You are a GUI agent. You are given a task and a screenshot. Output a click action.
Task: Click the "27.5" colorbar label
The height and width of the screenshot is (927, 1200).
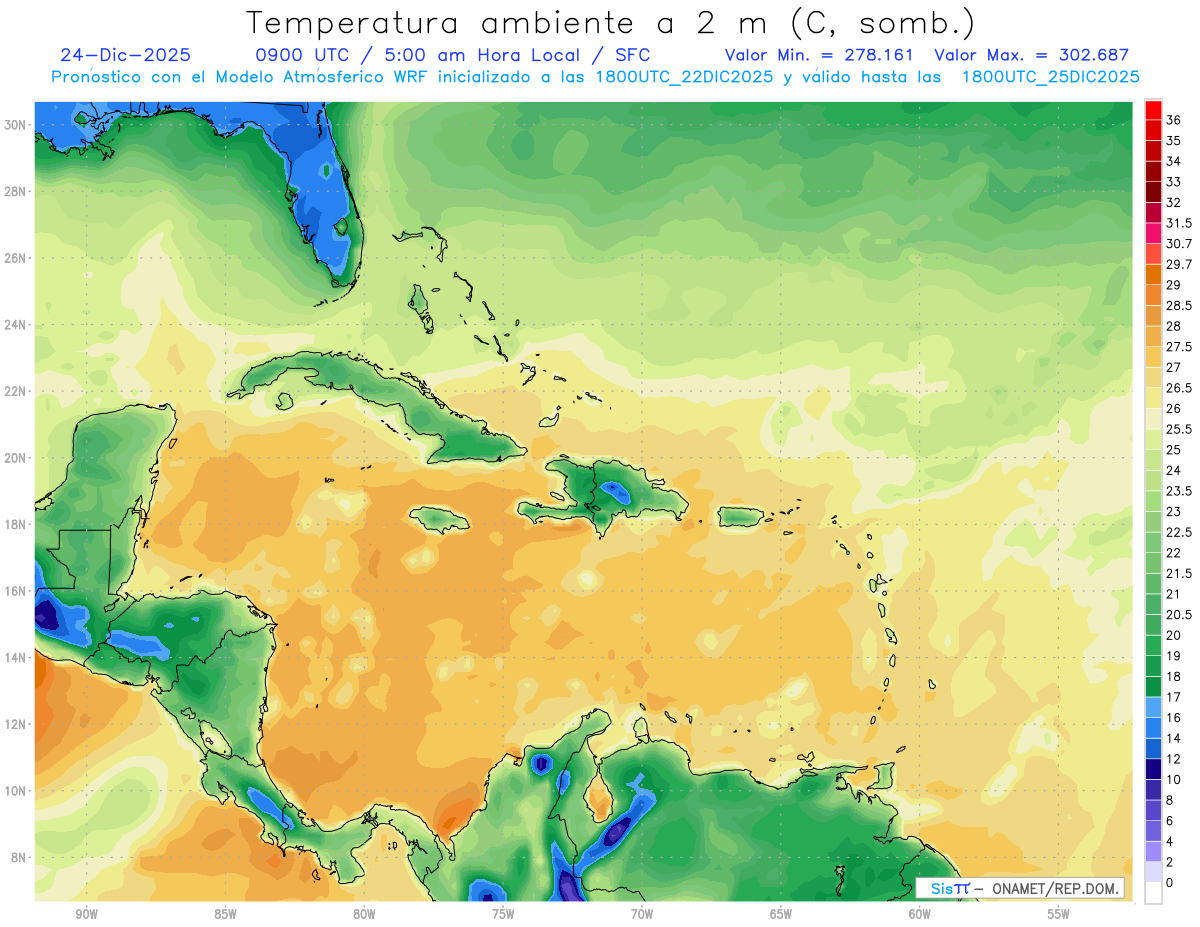pos(1179,347)
